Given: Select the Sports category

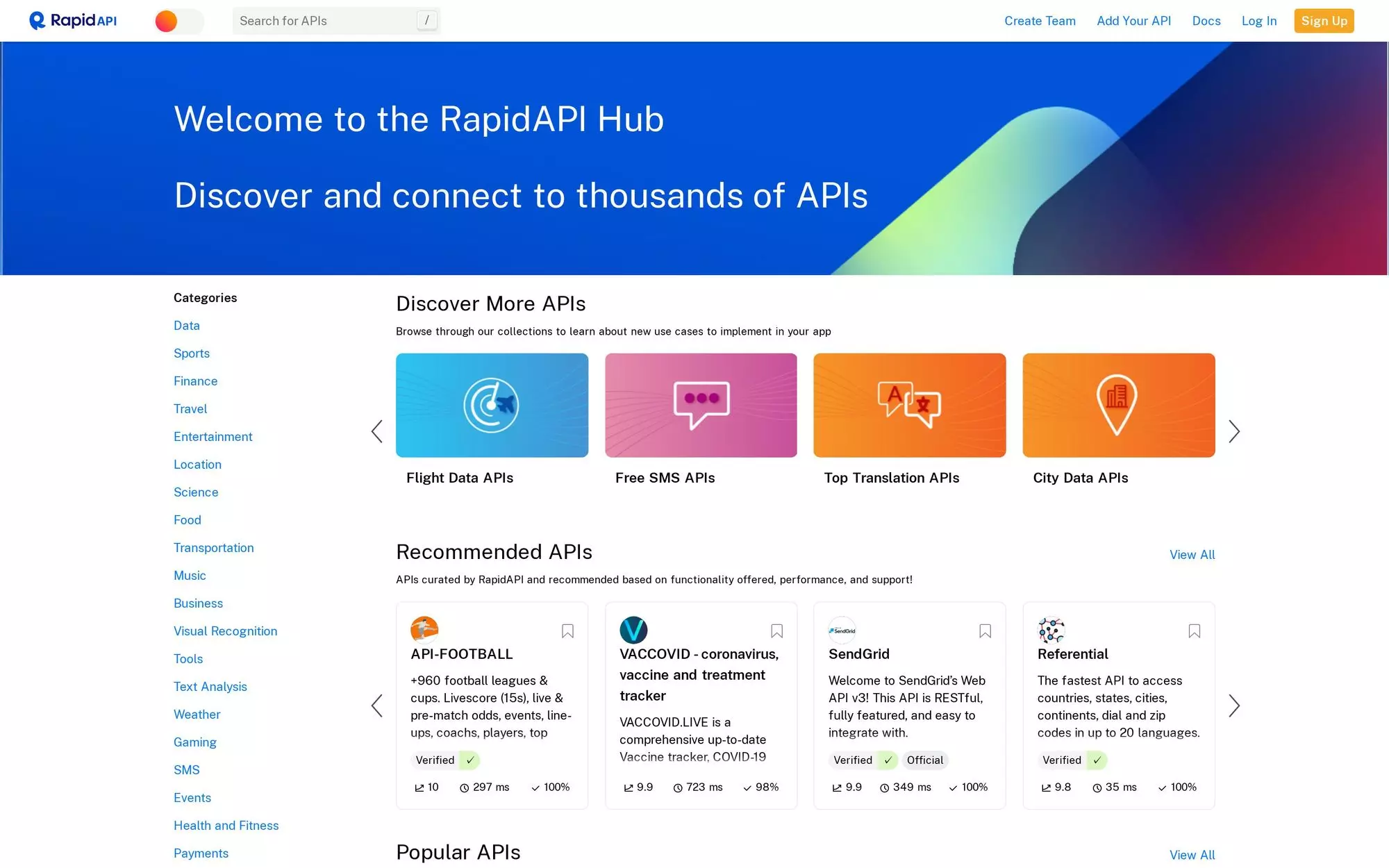Looking at the screenshot, I should click(192, 353).
